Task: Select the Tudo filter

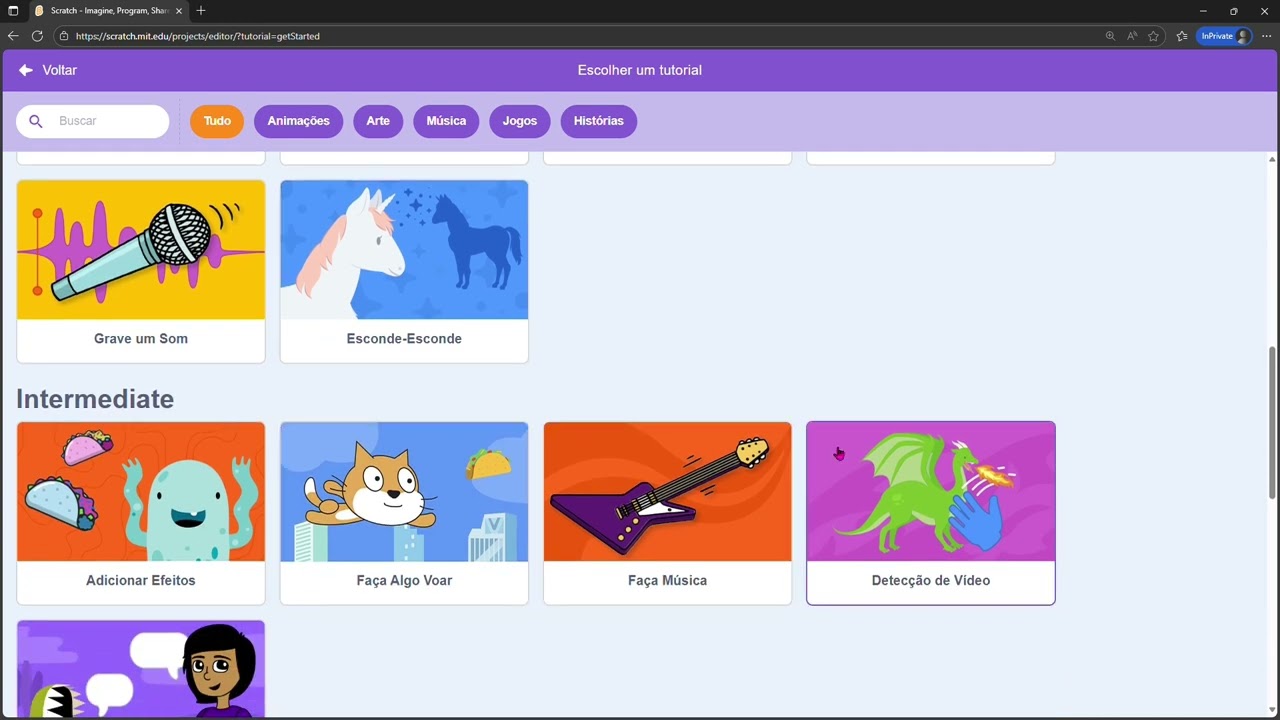Action: pos(217,121)
